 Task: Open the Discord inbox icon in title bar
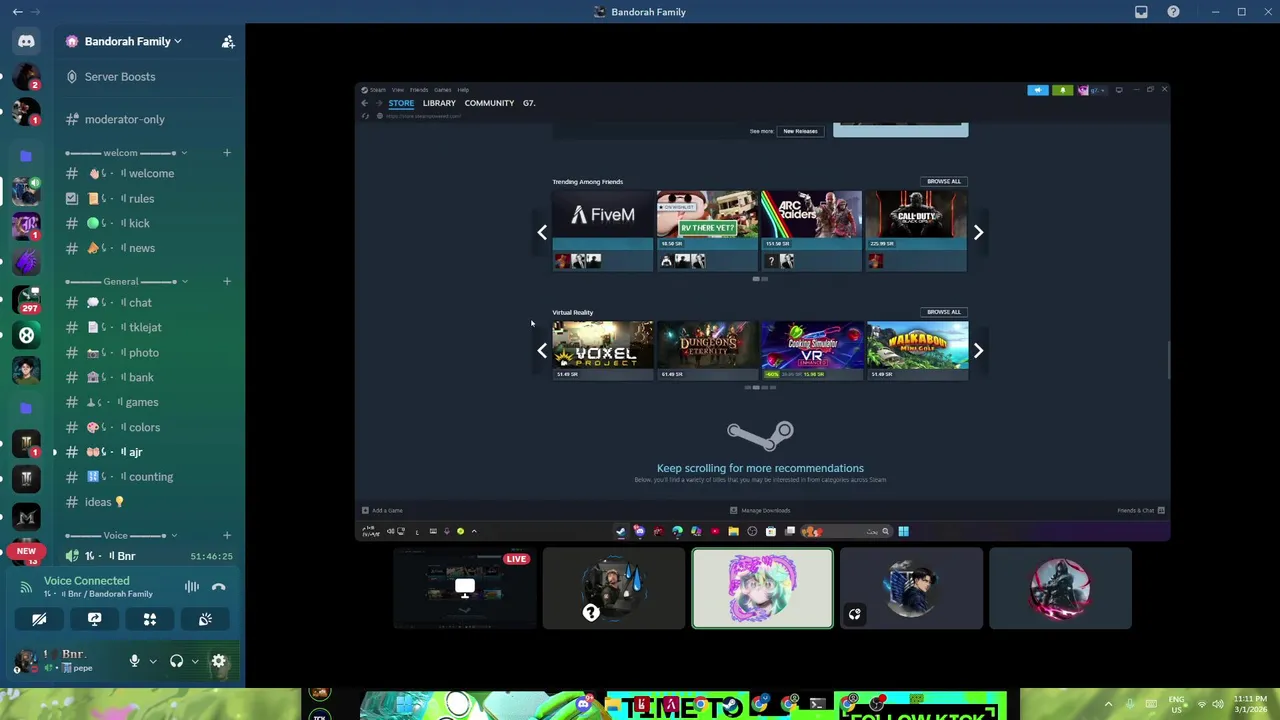(x=1141, y=12)
